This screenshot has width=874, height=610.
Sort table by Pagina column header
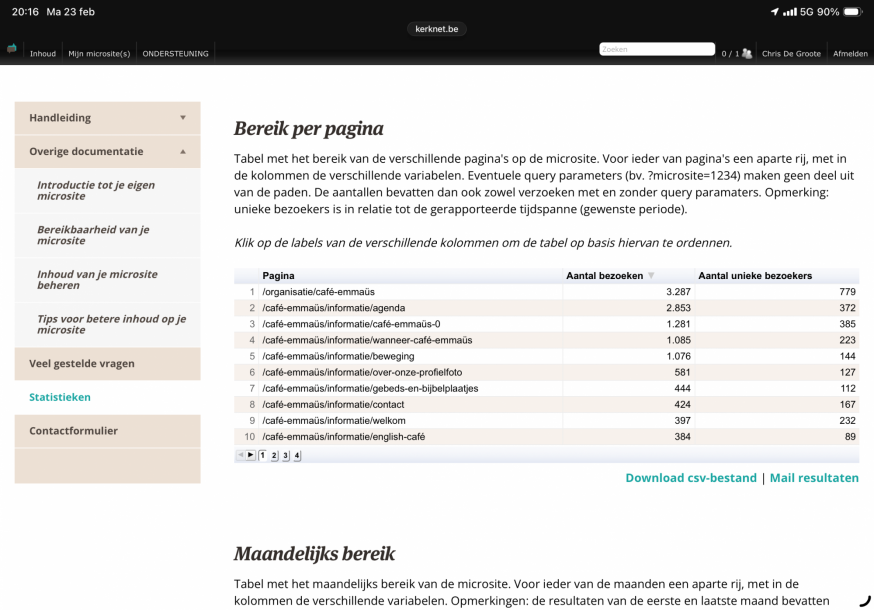click(278, 275)
